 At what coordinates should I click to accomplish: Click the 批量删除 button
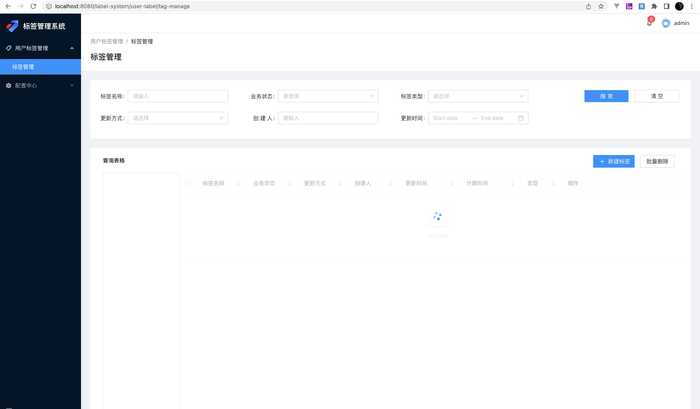658,161
